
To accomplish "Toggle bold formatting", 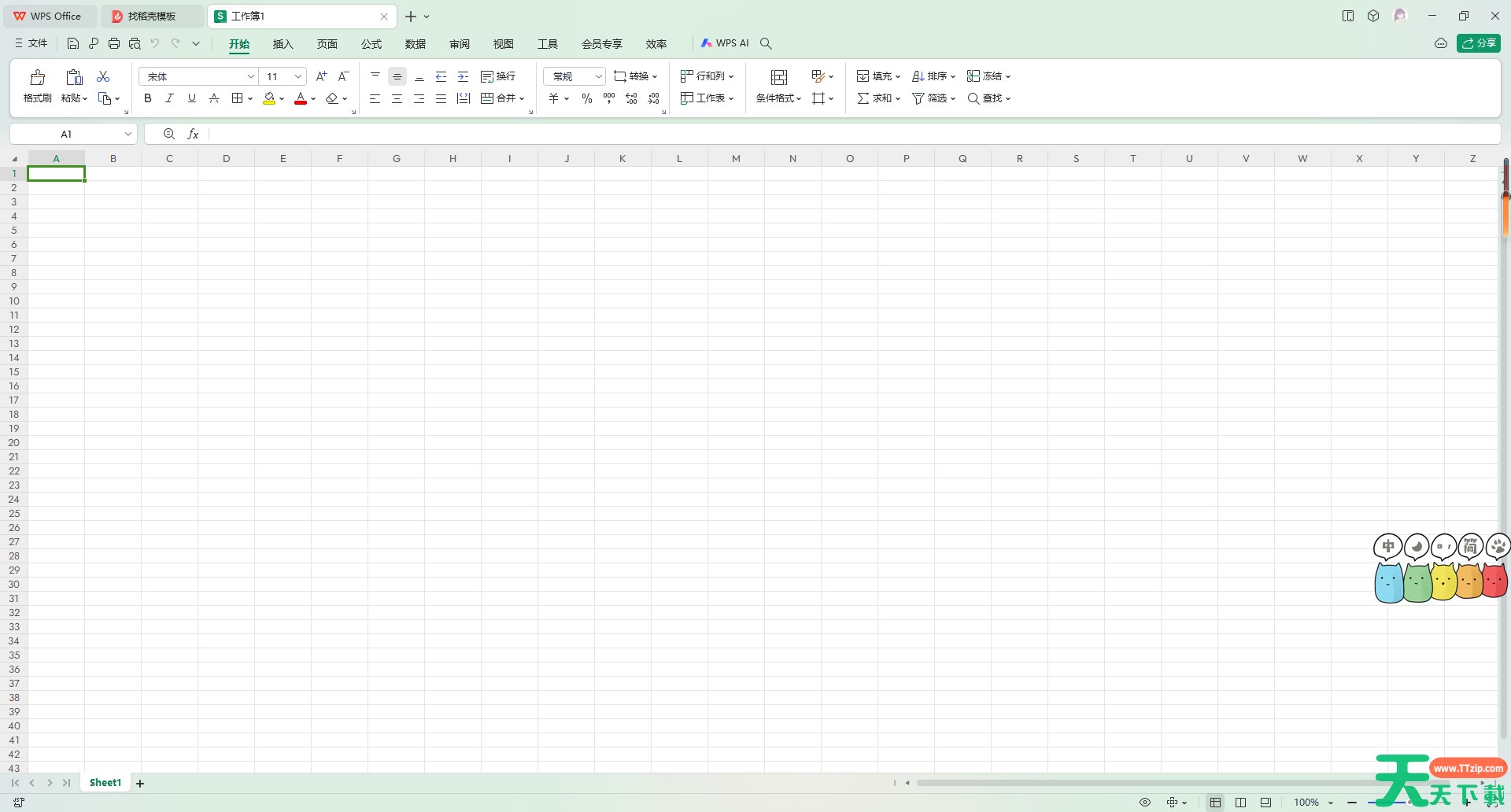I will click(x=147, y=98).
